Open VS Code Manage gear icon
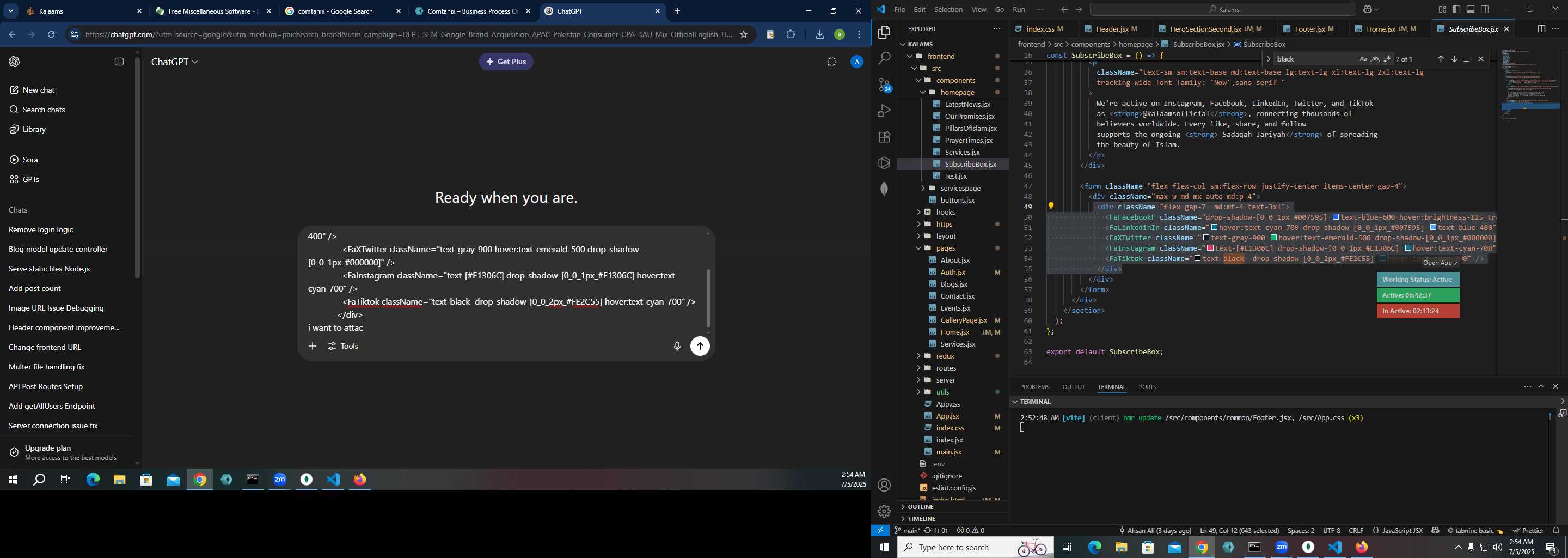 click(x=884, y=511)
